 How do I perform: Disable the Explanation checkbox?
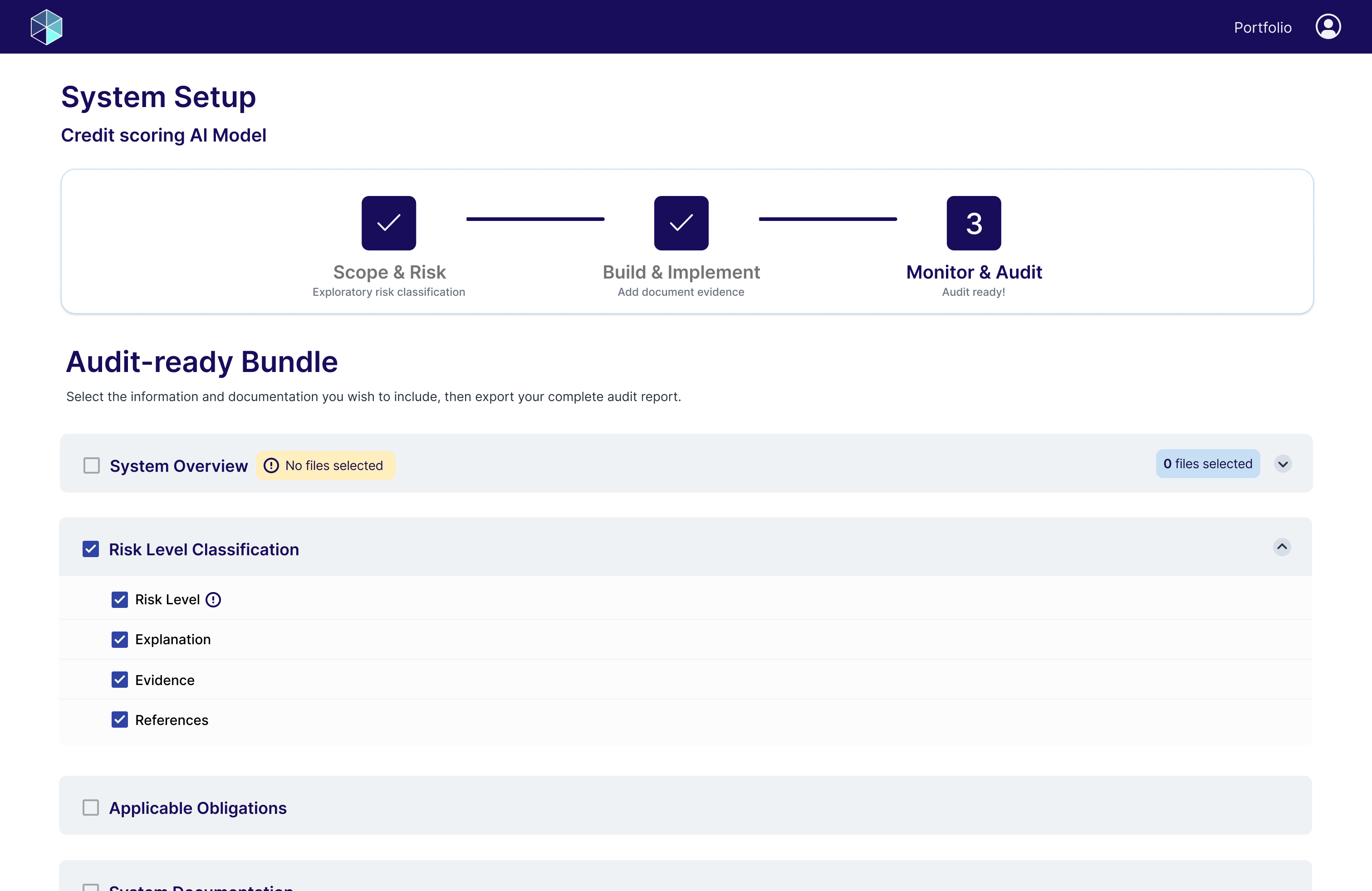(x=119, y=640)
